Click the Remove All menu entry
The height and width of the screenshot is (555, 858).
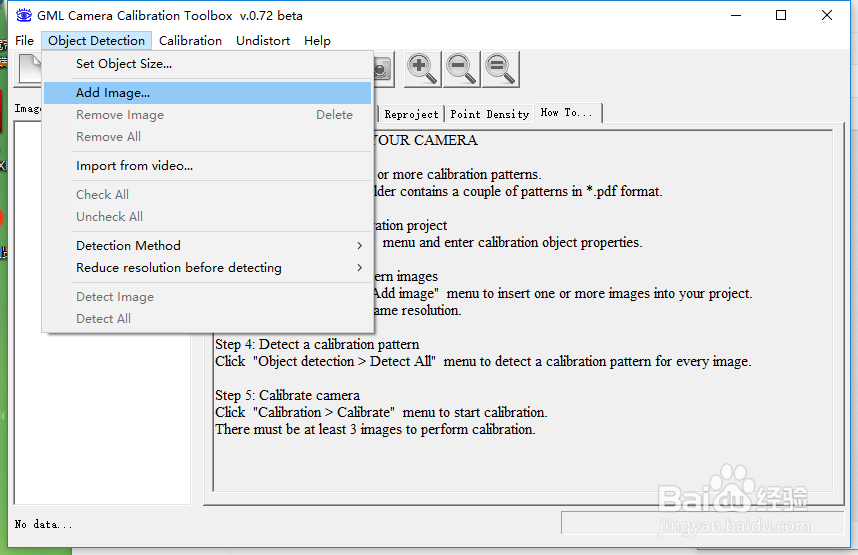(207, 137)
